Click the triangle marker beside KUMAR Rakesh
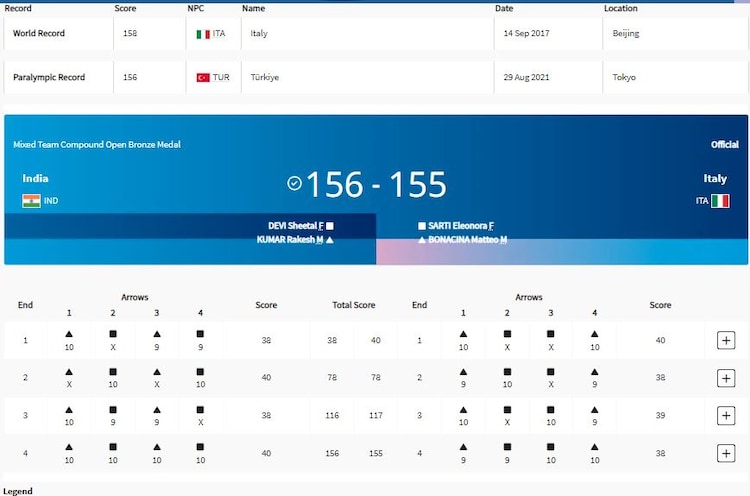This screenshot has height=496, width=750. tap(329, 240)
